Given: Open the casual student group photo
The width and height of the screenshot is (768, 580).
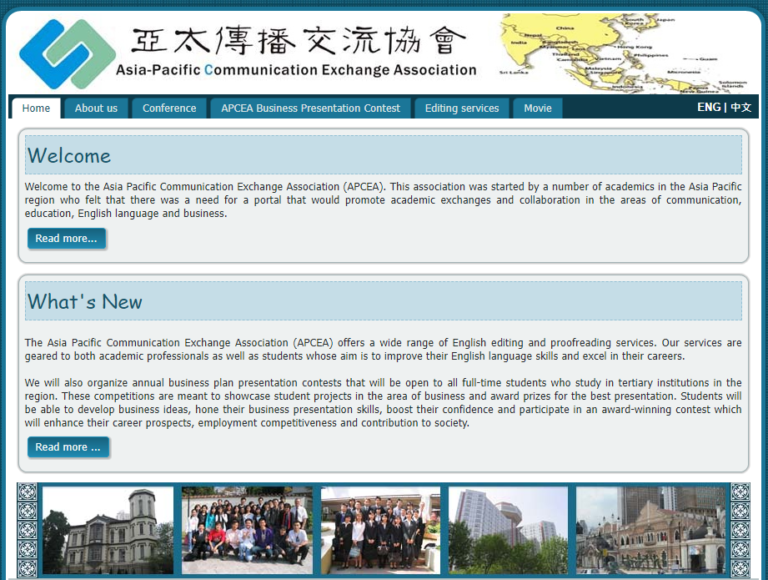Looking at the screenshot, I should (247, 530).
